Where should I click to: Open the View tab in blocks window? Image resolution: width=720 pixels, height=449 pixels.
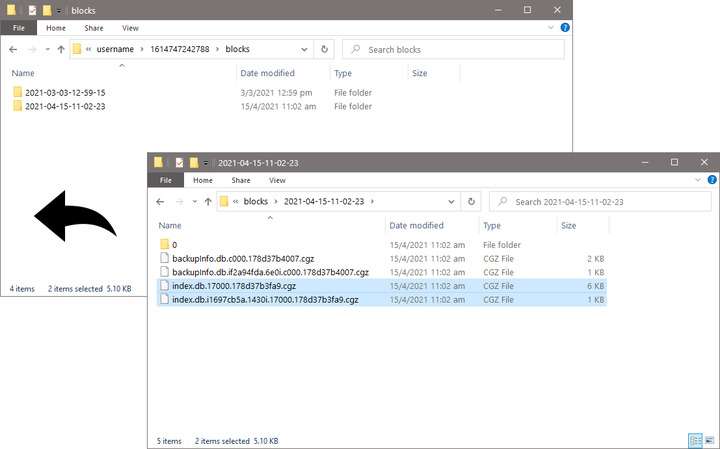pyautogui.click(x=130, y=29)
